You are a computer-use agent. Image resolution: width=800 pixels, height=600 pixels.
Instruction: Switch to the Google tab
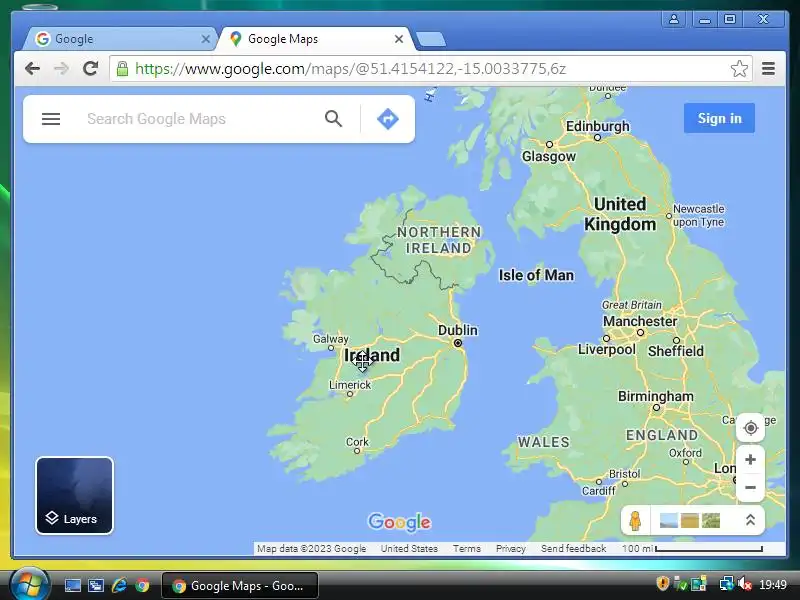(x=120, y=39)
